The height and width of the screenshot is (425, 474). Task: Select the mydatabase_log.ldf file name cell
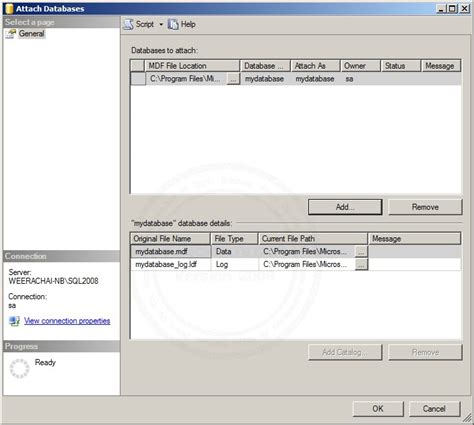pos(170,264)
